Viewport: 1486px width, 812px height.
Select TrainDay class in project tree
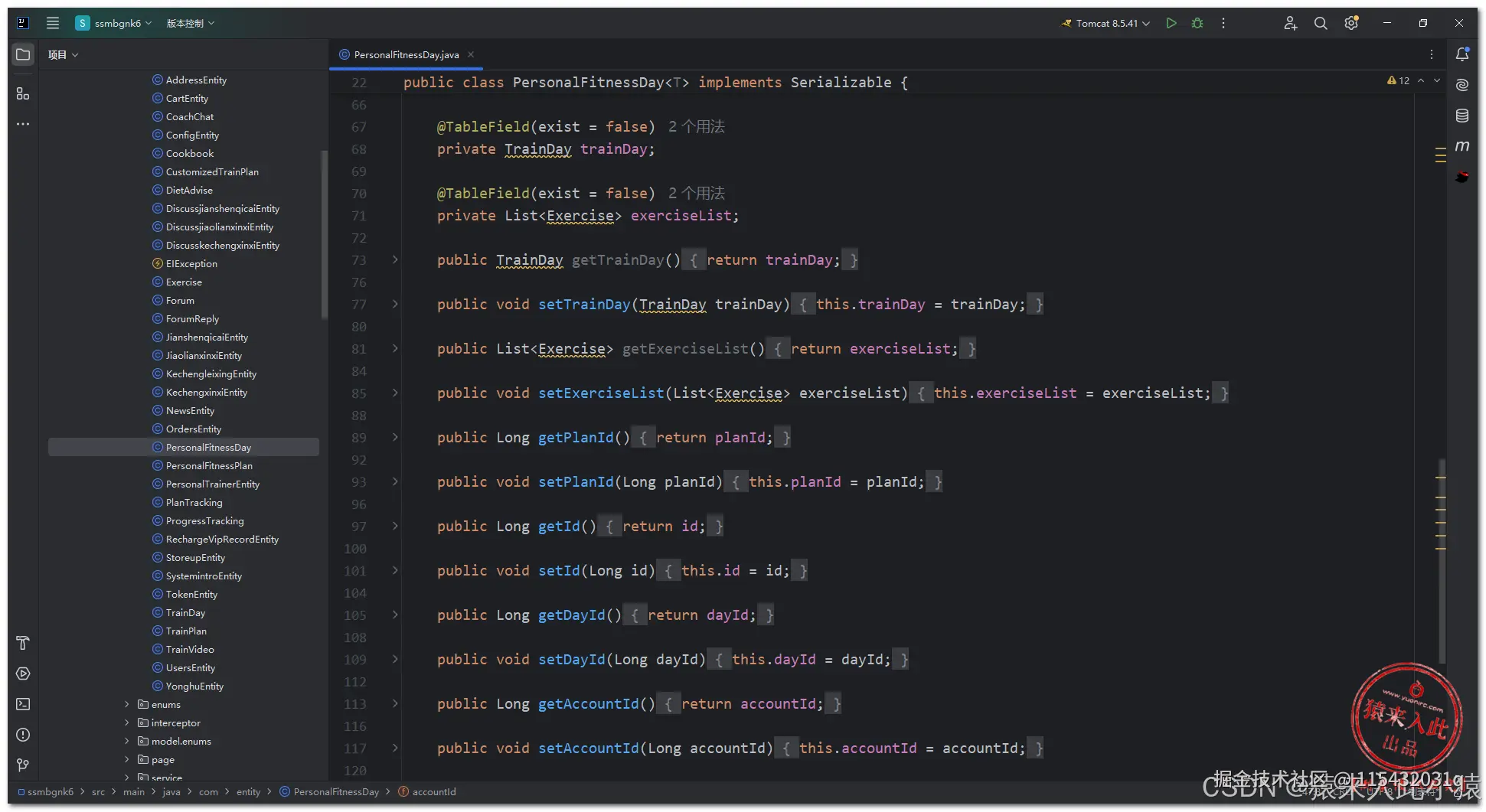click(185, 612)
